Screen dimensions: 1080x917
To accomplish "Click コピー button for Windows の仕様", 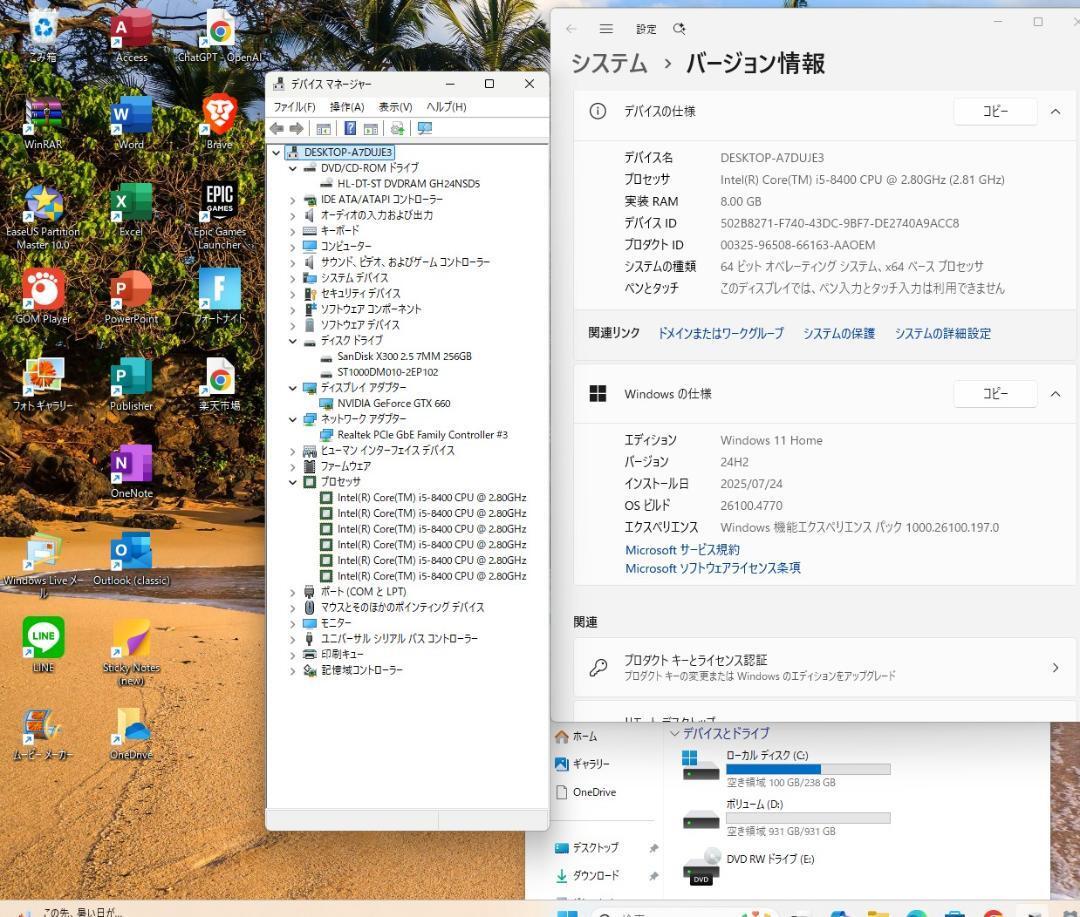I will tap(995, 394).
